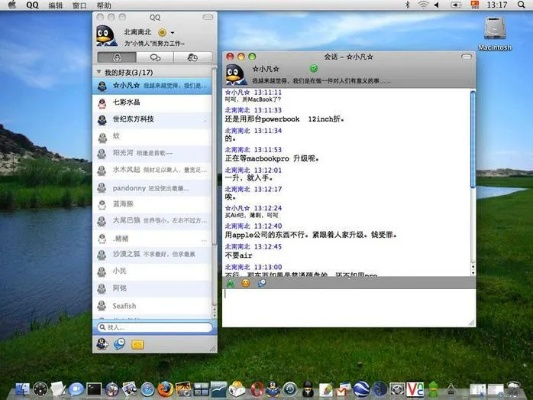533x400 pixels.
Task: Select contact pandonny
Action: [x=152, y=188]
